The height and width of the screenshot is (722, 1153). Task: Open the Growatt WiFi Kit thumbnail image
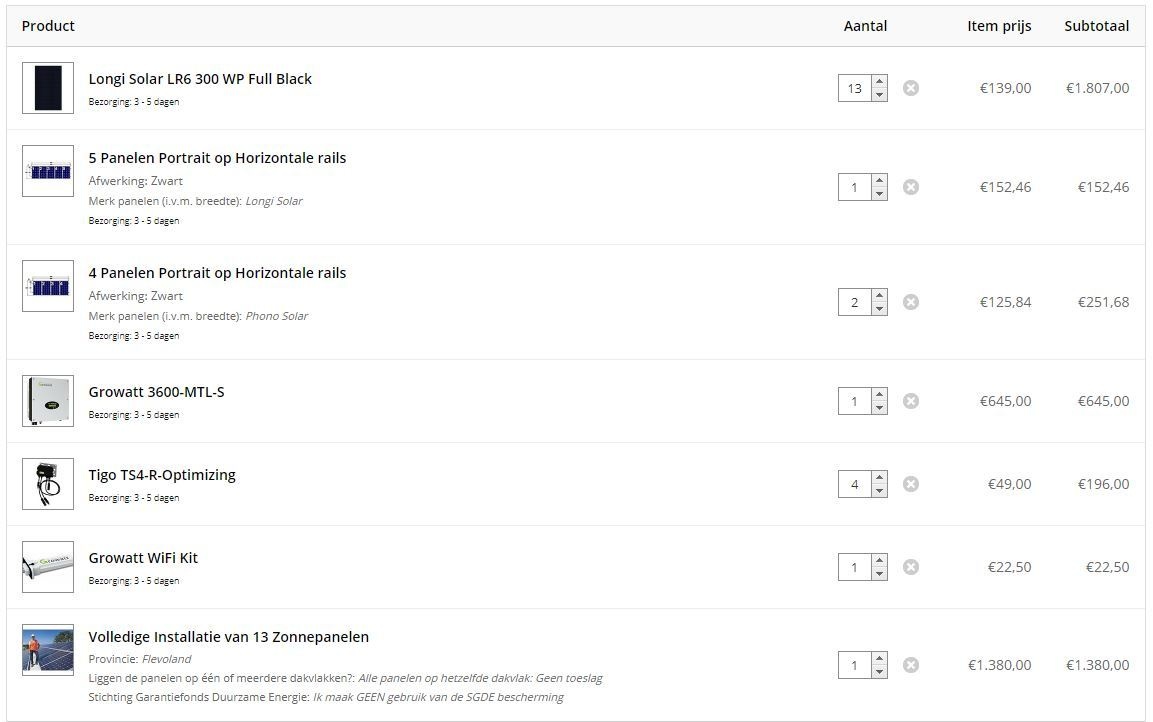tap(48, 567)
